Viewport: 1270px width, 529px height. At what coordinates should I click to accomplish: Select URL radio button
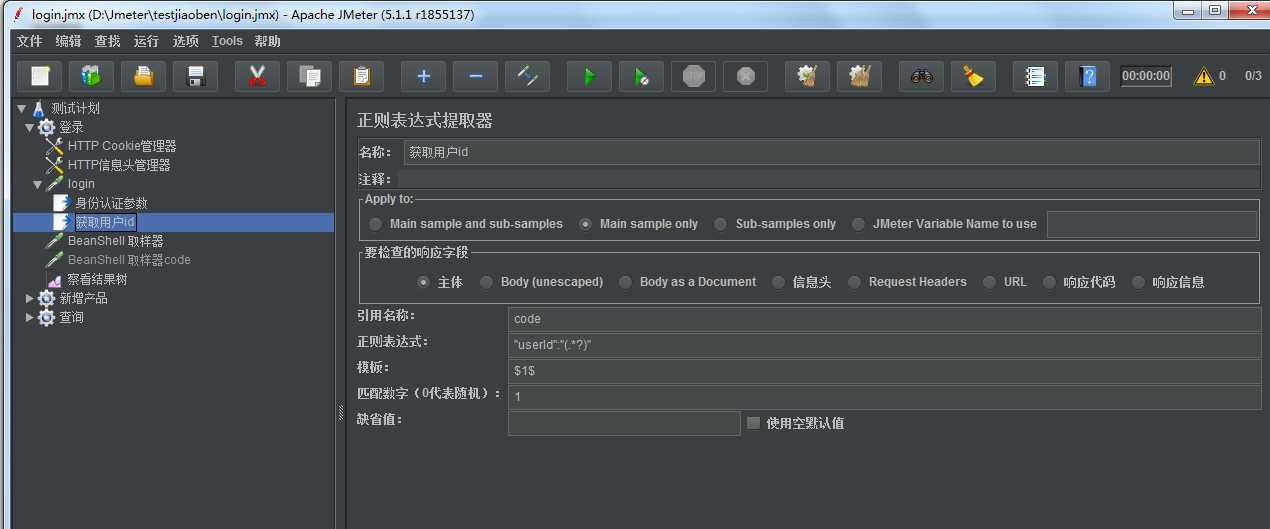pos(989,282)
